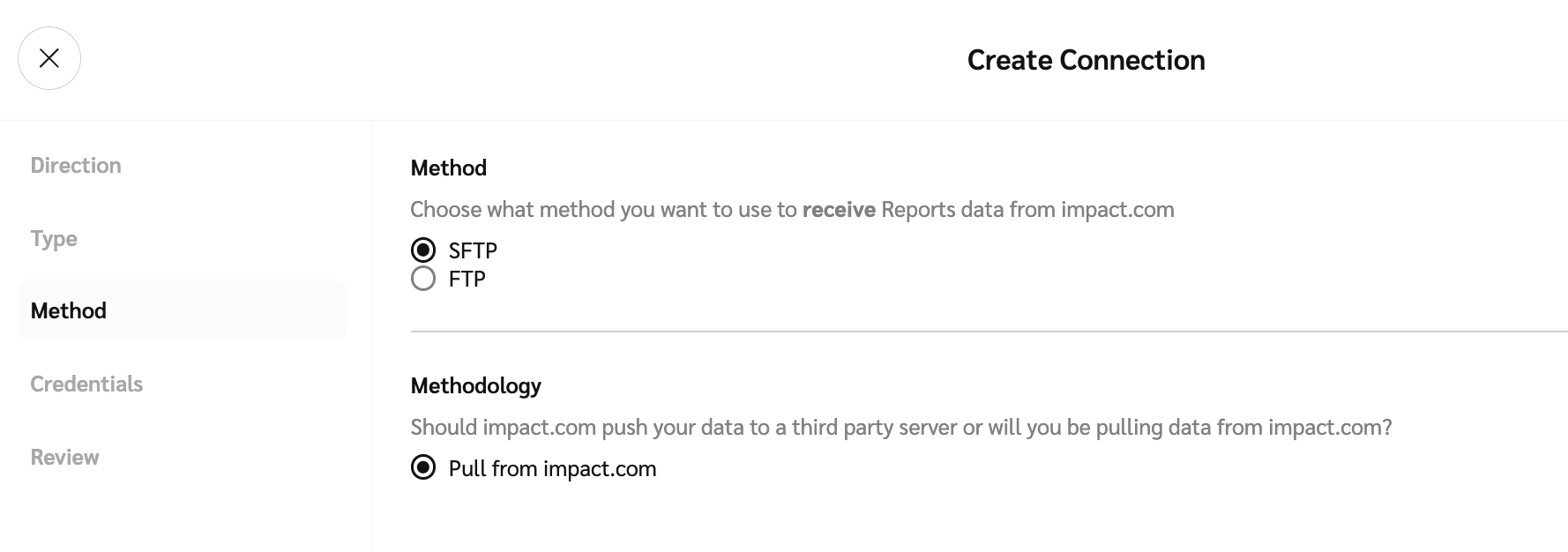
Task: Open the Type step in sidebar
Action: coord(54,239)
